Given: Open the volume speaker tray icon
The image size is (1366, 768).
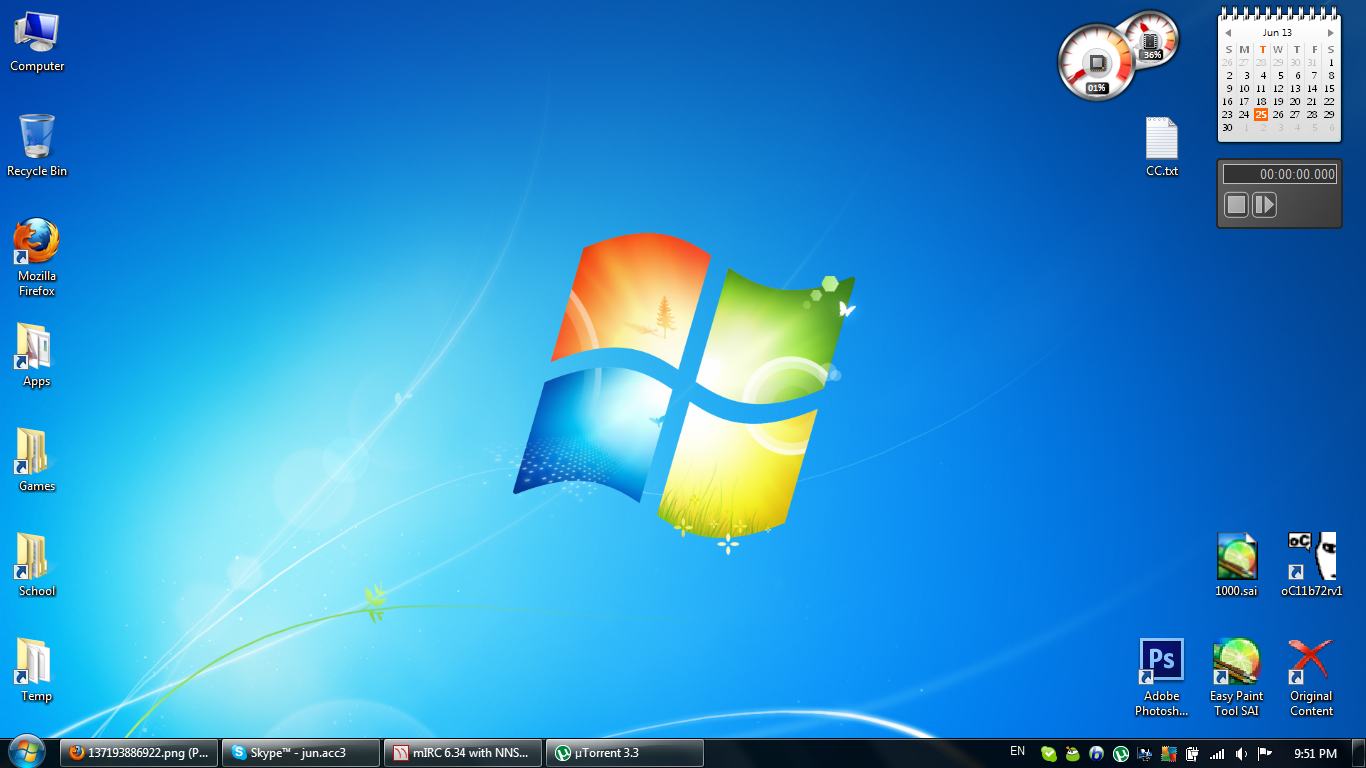Looking at the screenshot, I should pos(1241,754).
